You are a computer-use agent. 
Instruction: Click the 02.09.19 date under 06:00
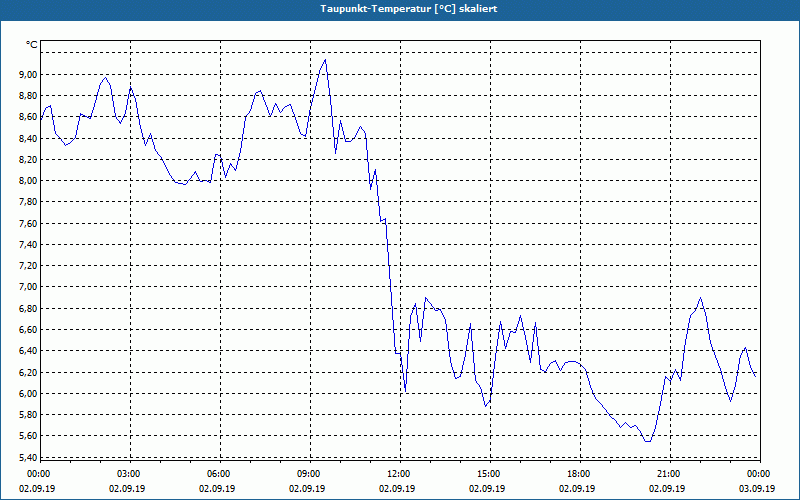point(217,488)
